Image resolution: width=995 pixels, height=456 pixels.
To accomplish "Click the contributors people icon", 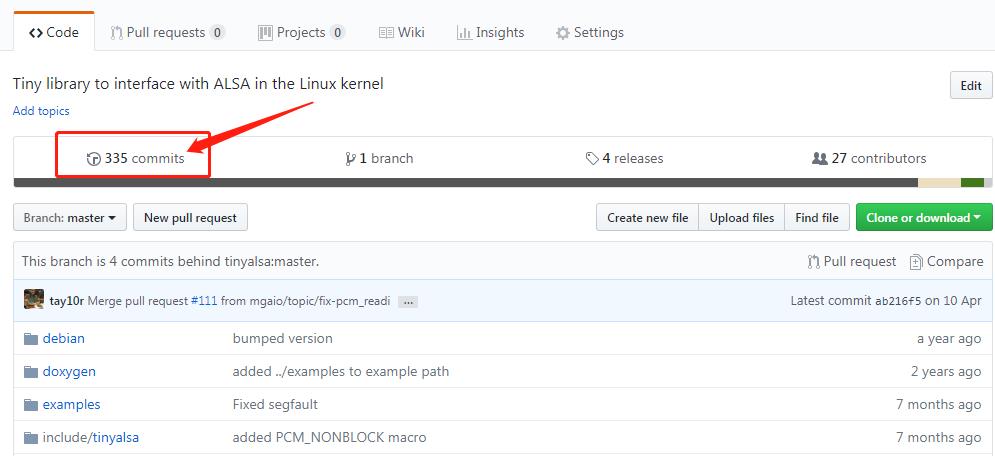I will click(820, 158).
